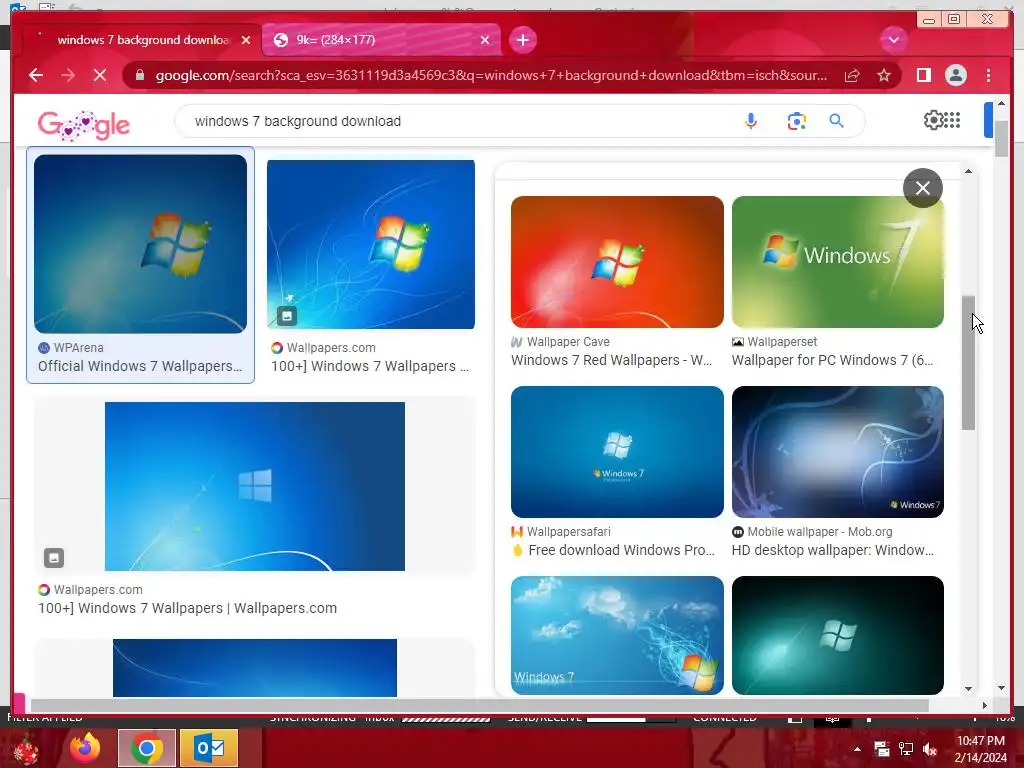This screenshot has height=768, width=1024.
Task: Click the preview panel scroll-down arrow
Action: (x=968, y=688)
